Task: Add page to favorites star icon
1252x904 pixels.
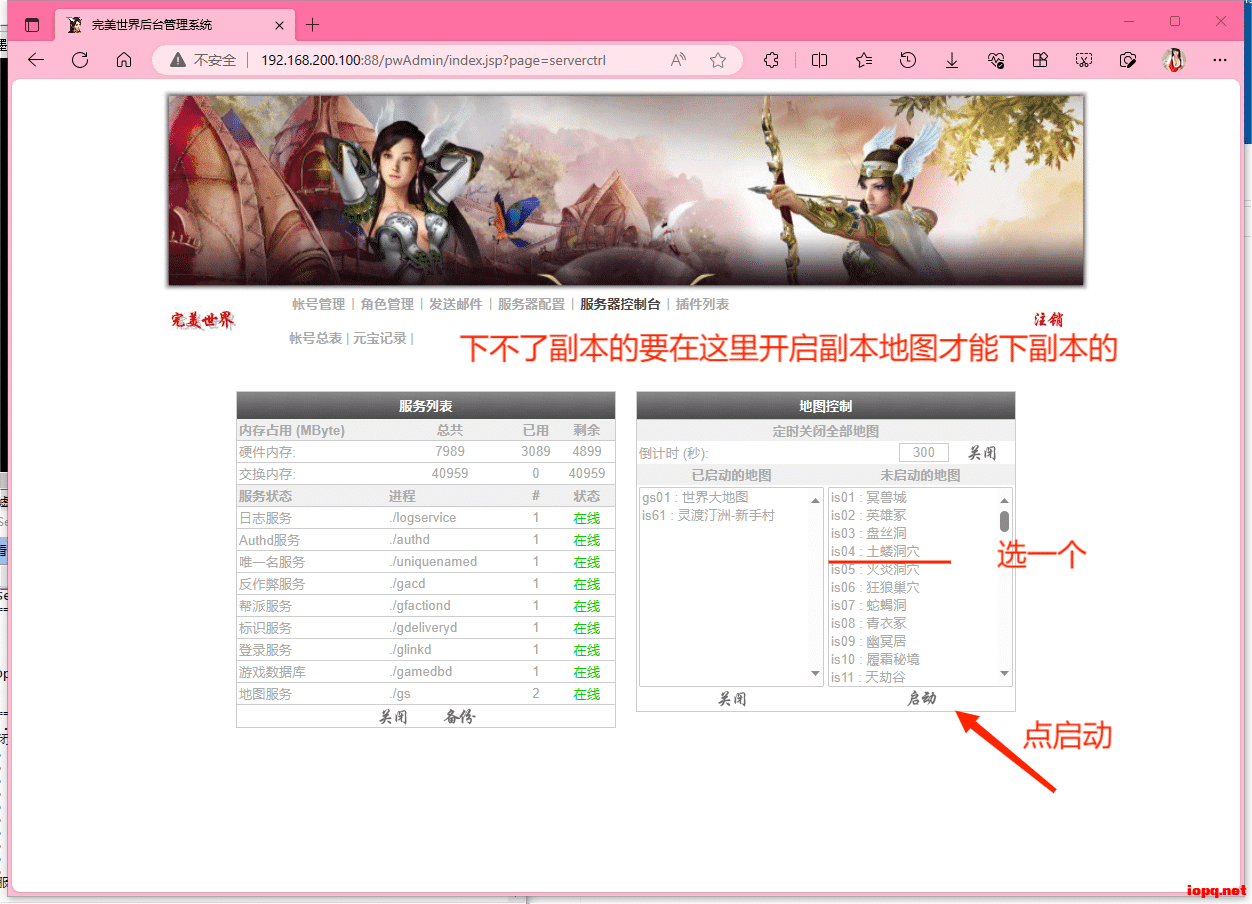Action: click(718, 60)
